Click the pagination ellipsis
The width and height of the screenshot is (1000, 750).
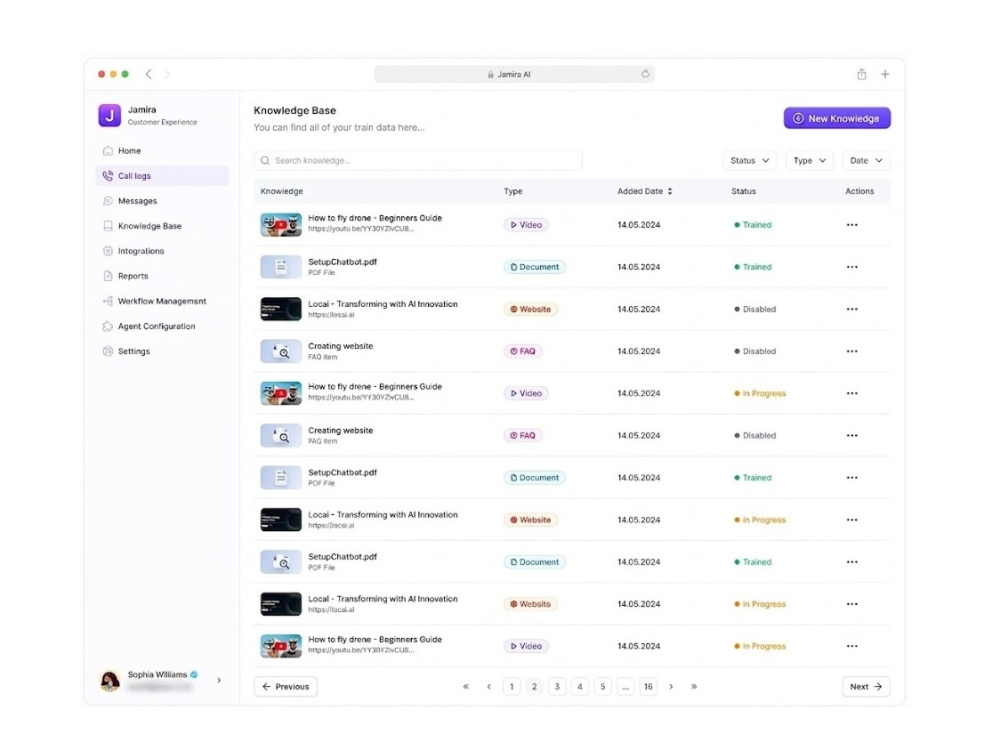[x=626, y=687]
